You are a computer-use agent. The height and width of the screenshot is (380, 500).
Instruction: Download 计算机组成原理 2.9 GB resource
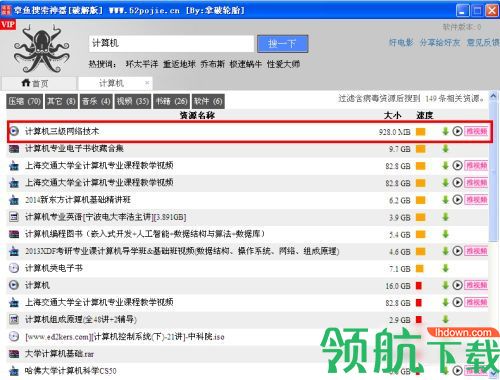tap(445, 319)
